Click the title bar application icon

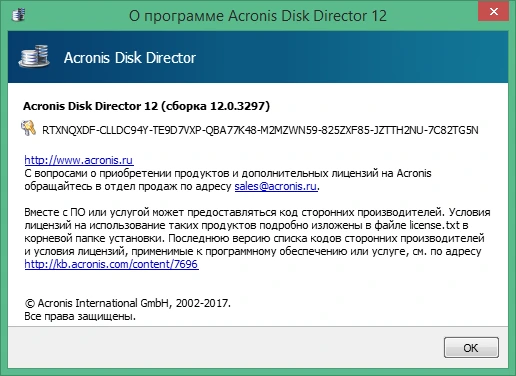pyautogui.click(x=18, y=15)
